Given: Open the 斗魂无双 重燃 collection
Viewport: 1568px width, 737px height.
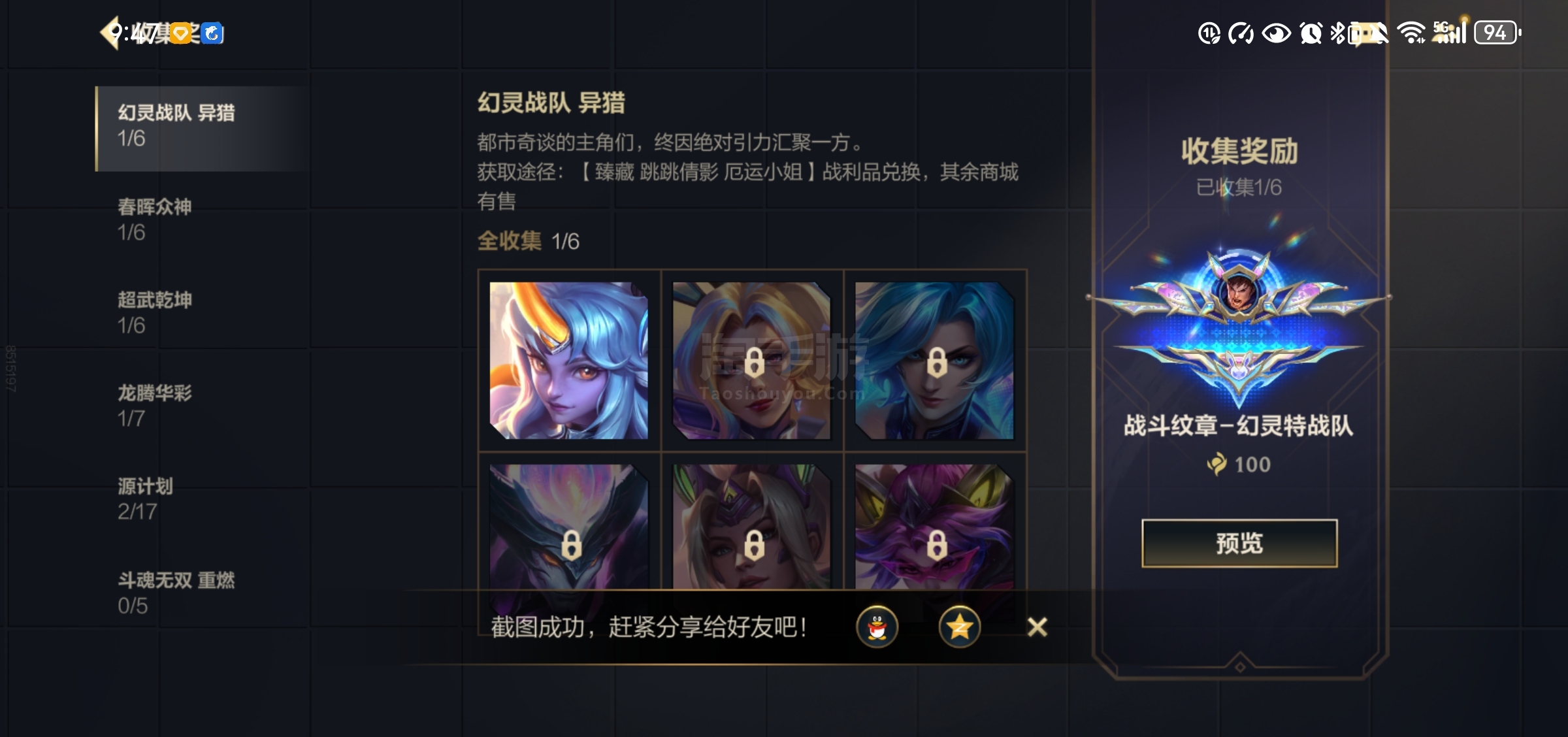Looking at the screenshot, I should [203, 593].
